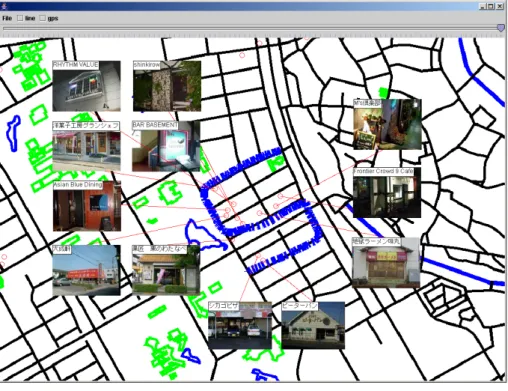The width and height of the screenshot is (508, 391).
Task: Open the 六ebb軒 red-sign restaurant photo at lower left
Action: 87,270
